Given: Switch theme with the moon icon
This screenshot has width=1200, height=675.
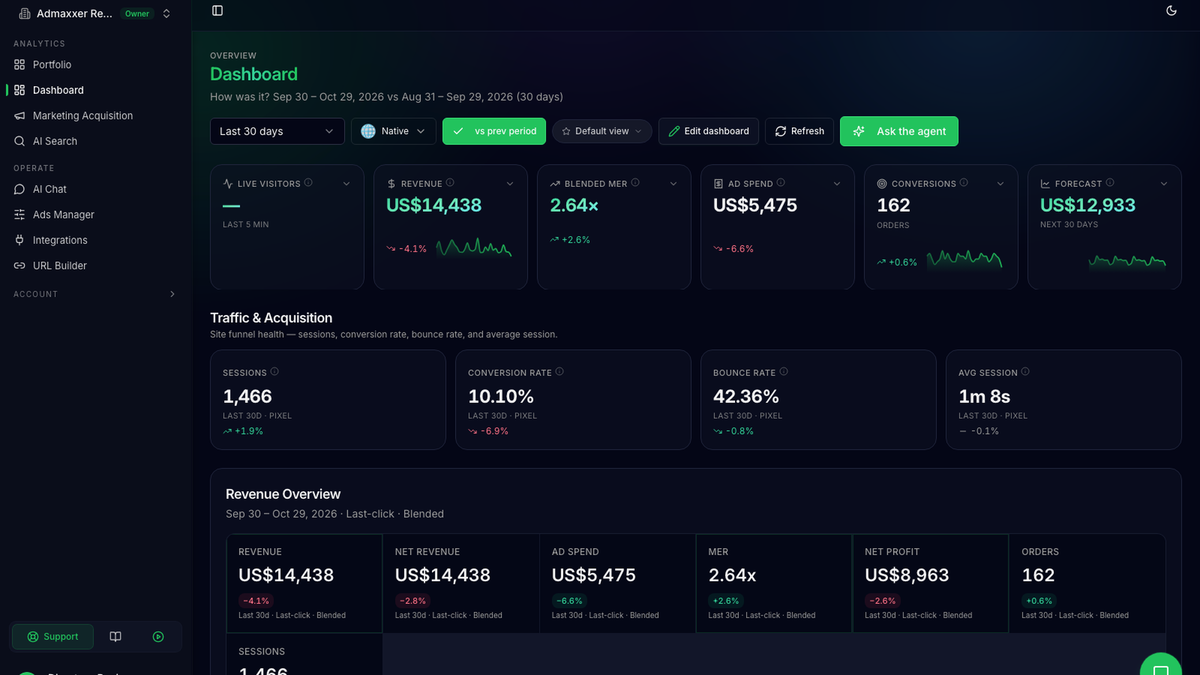Looking at the screenshot, I should point(1172,11).
